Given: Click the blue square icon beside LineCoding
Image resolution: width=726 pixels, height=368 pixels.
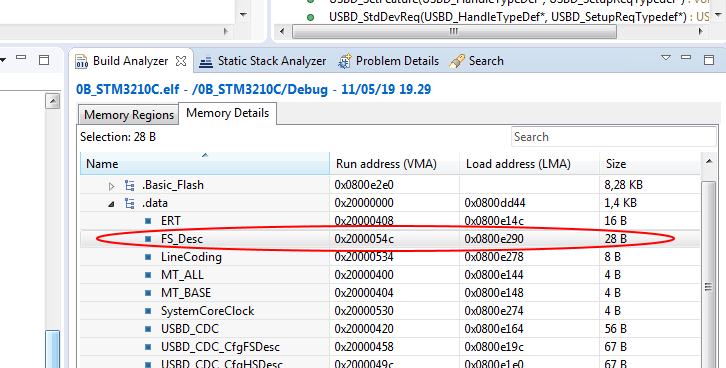Looking at the screenshot, I should point(148,257).
